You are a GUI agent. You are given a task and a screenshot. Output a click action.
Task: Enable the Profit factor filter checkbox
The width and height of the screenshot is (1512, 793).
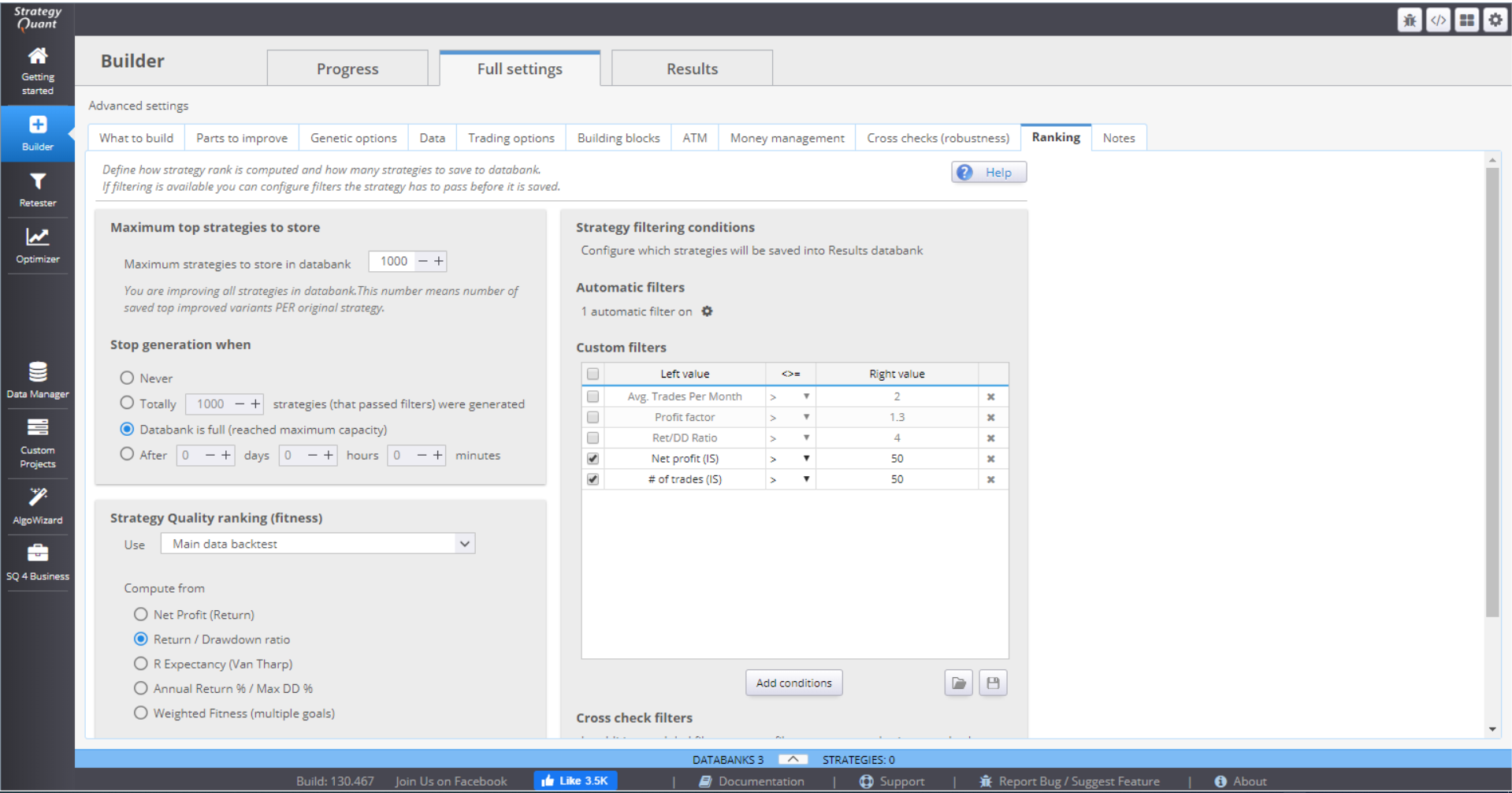point(593,417)
